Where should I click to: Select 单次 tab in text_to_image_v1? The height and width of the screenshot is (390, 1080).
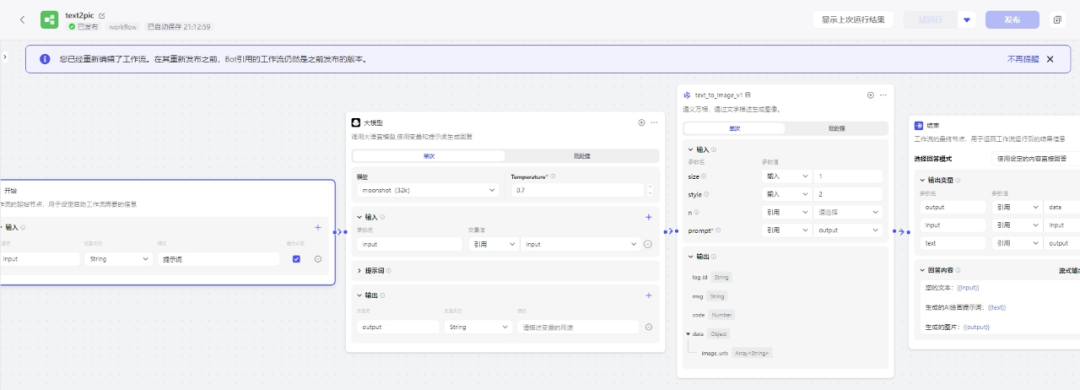(734, 129)
